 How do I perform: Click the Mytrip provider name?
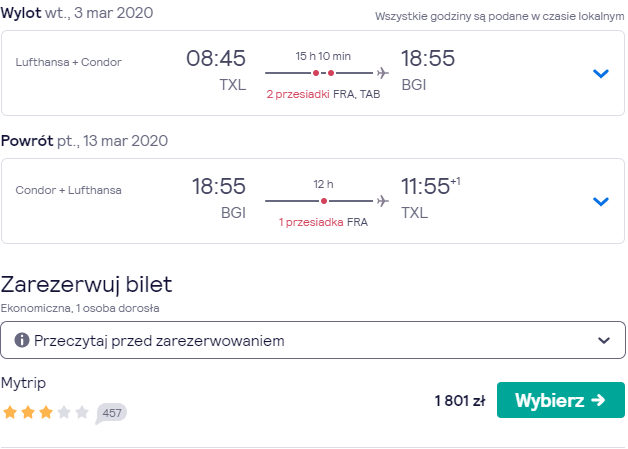tap(23, 383)
